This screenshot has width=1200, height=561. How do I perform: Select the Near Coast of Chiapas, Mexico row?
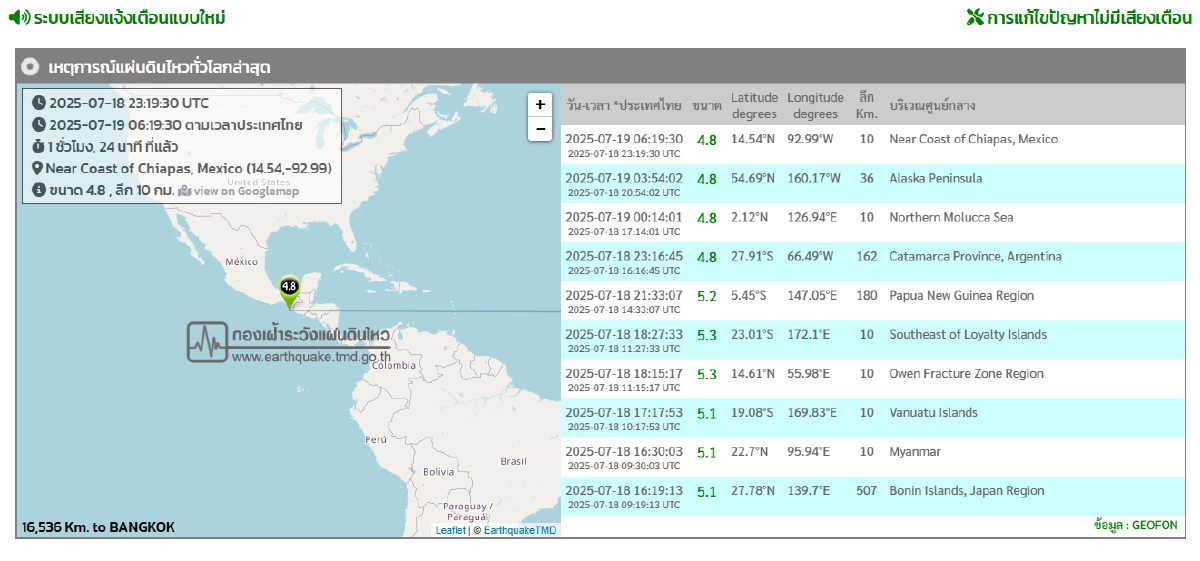click(873, 144)
